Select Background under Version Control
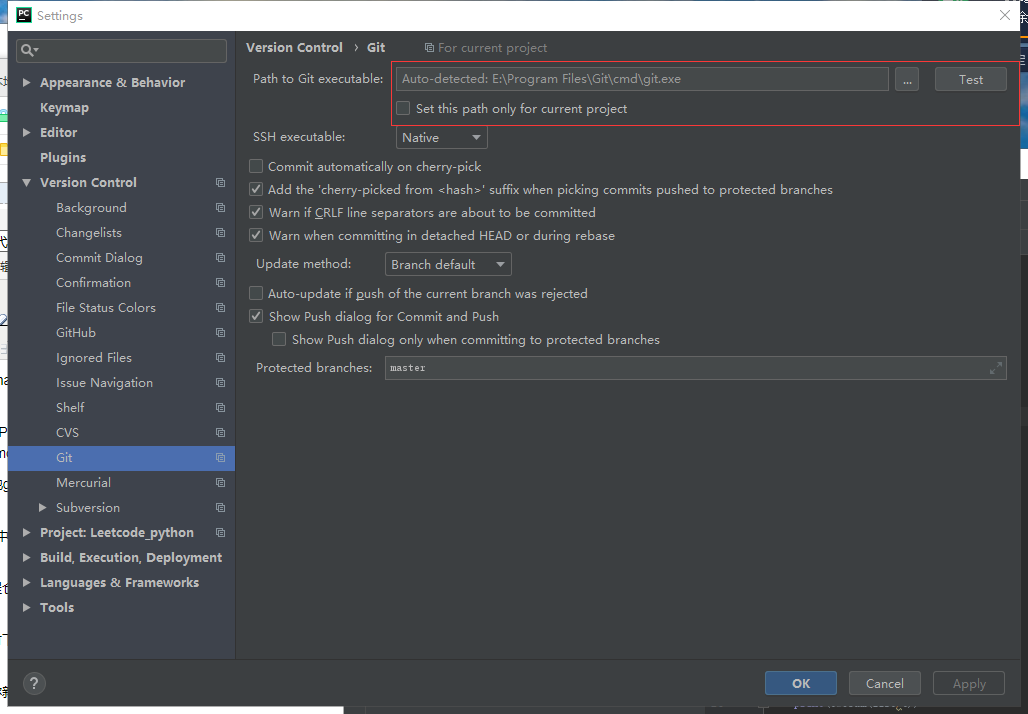Viewport: 1028px width, 714px height. [91, 208]
